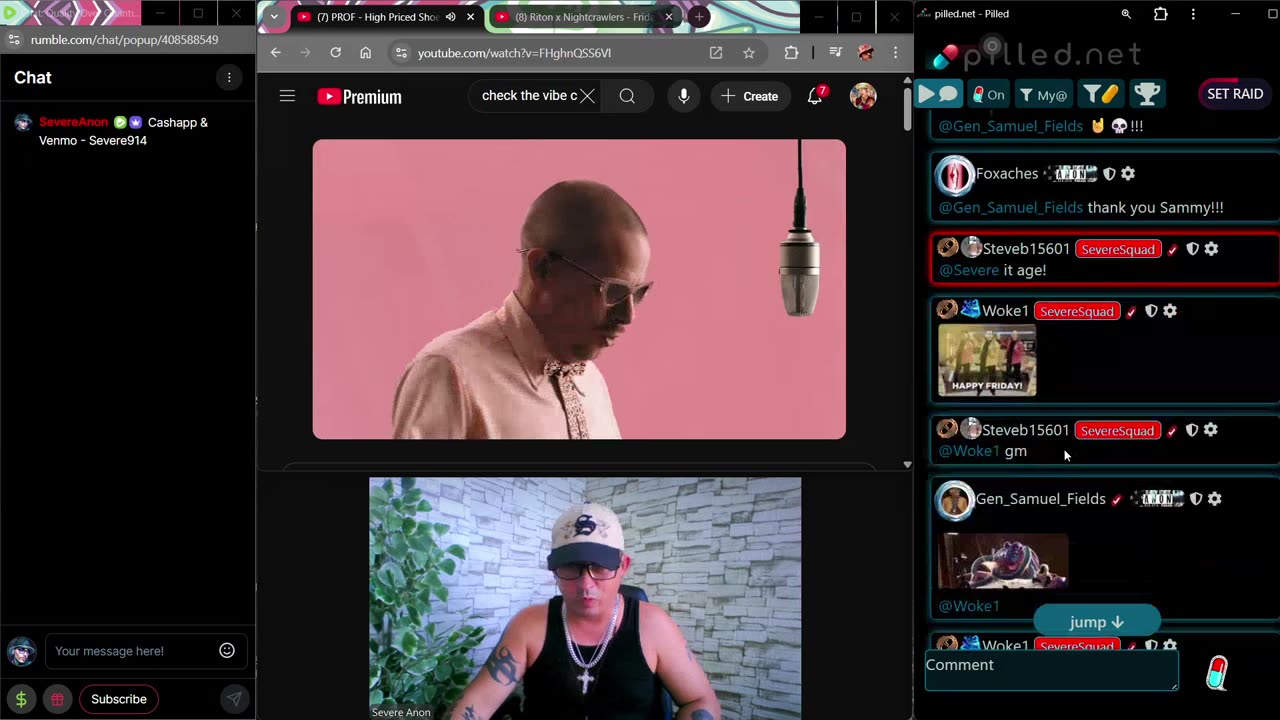
Task: Open the media control icon in browser toolbar
Action: coord(836,53)
